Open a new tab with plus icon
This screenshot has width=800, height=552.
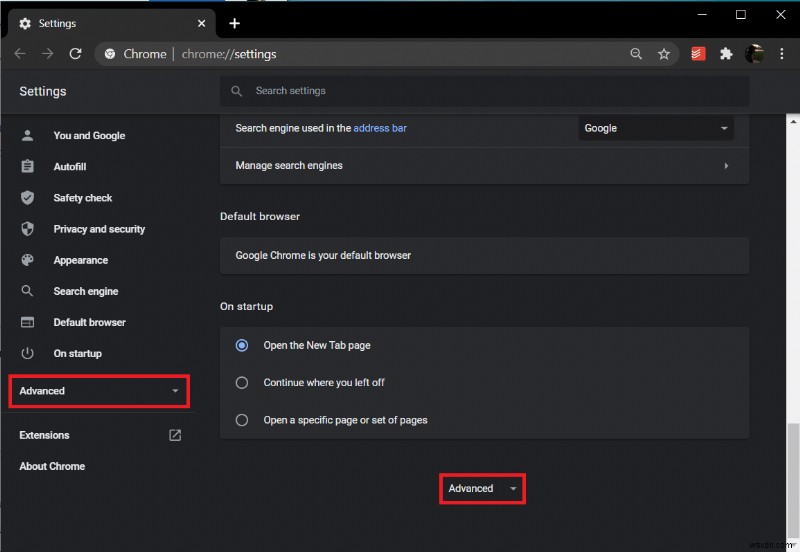(x=234, y=23)
